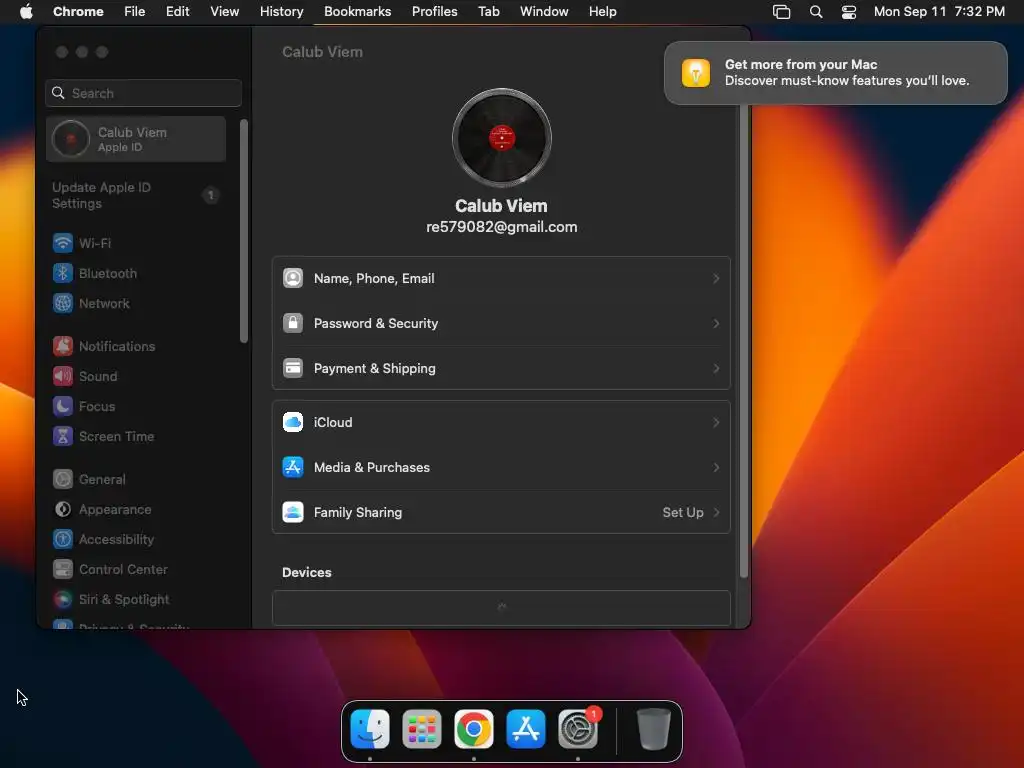Open Siri & Spotlight icon
Viewport: 1024px width, 768px height.
click(x=63, y=600)
